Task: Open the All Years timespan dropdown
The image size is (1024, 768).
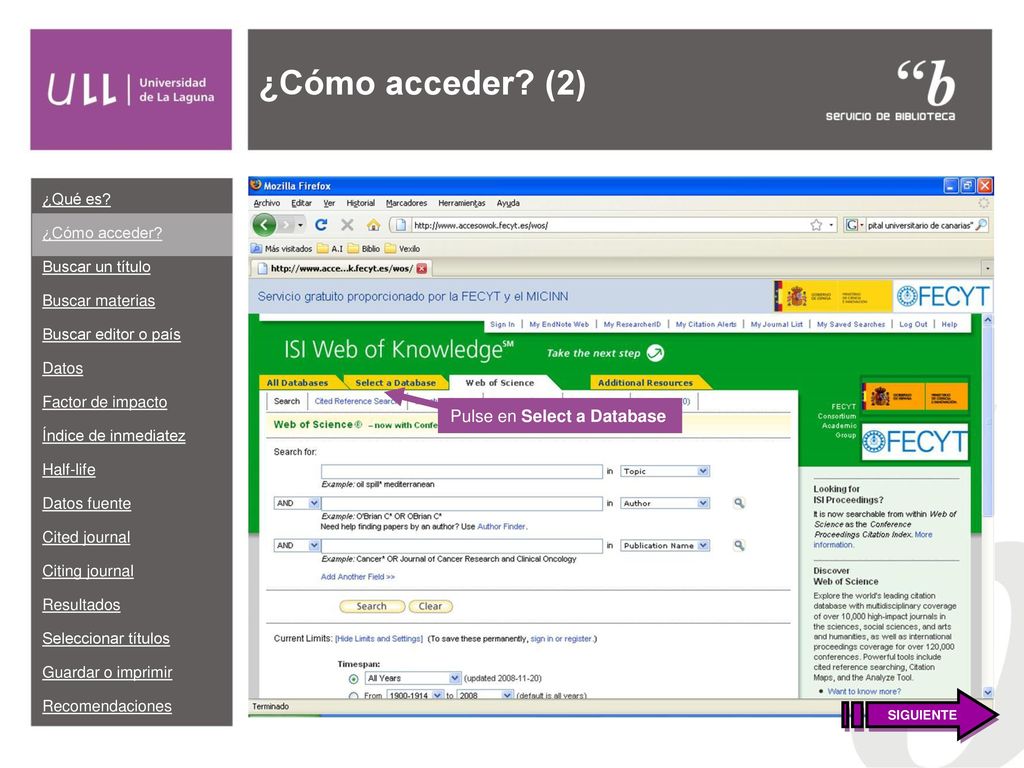Action: tap(413, 678)
